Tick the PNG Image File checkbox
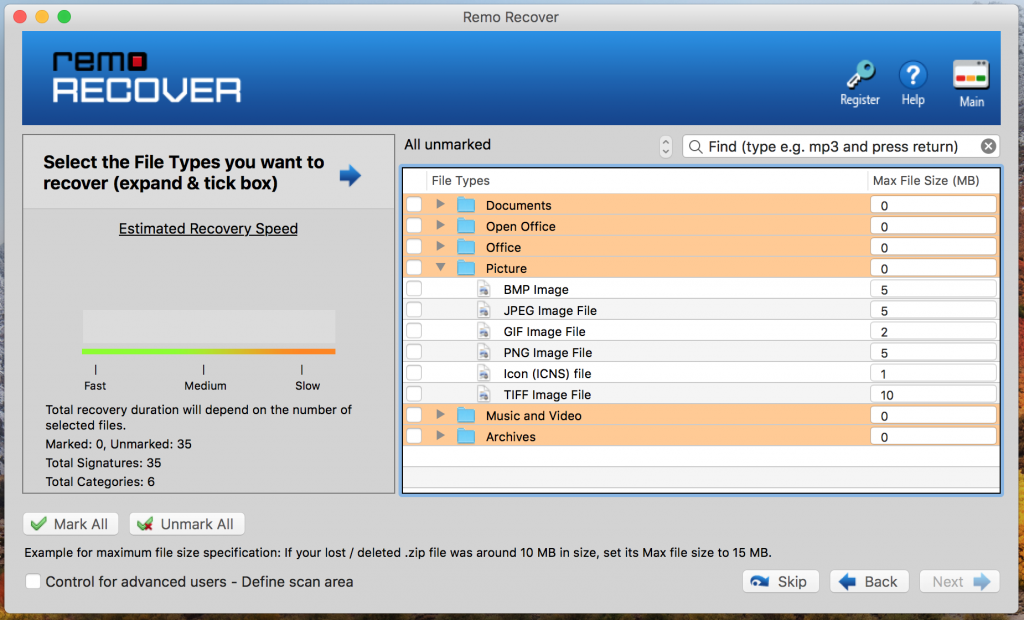This screenshot has width=1024, height=620. tap(414, 352)
